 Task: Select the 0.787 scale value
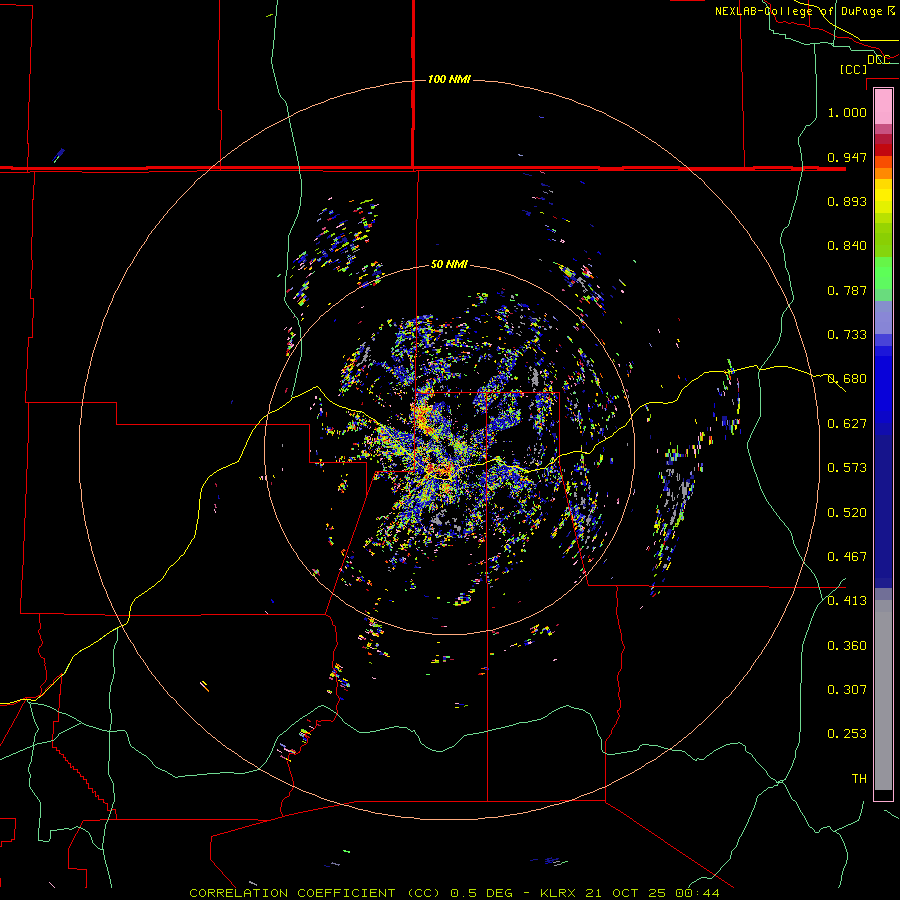[x=847, y=290]
